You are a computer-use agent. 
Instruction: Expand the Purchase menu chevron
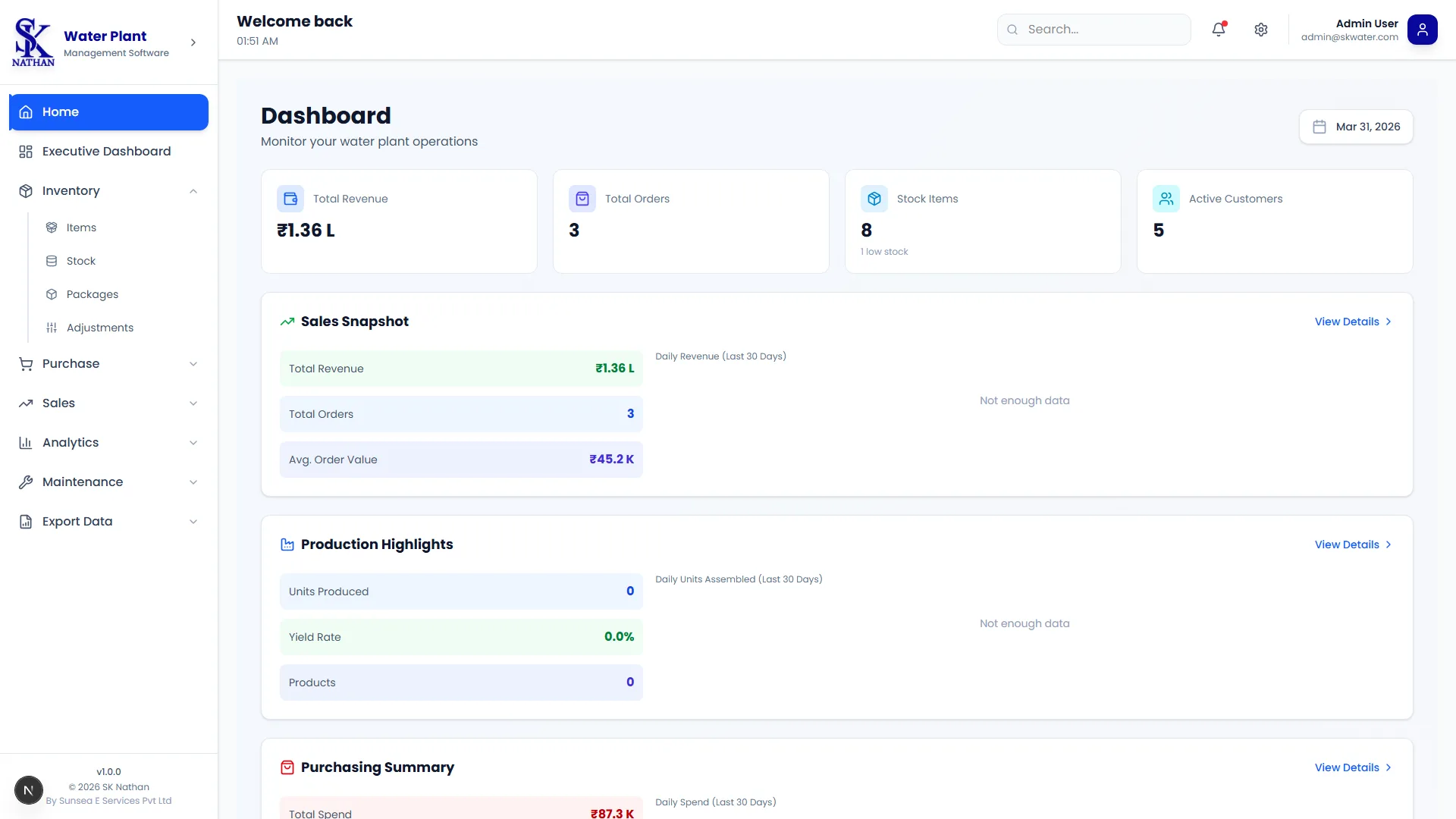(x=193, y=364)
